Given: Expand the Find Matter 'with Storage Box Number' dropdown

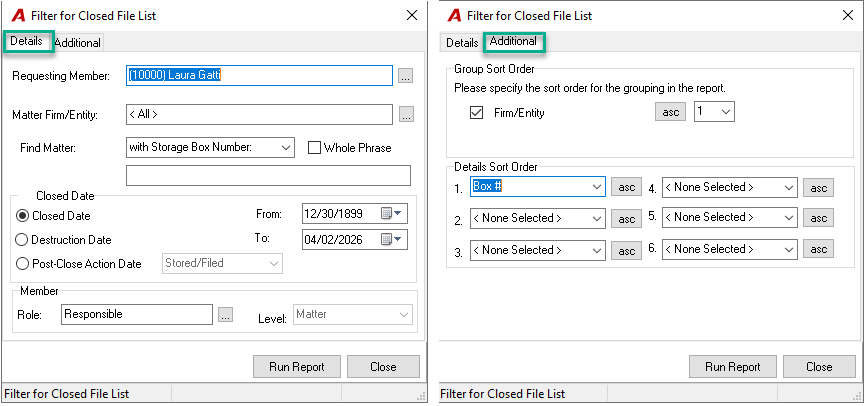Looking at the screenshot, I should 286,148.
